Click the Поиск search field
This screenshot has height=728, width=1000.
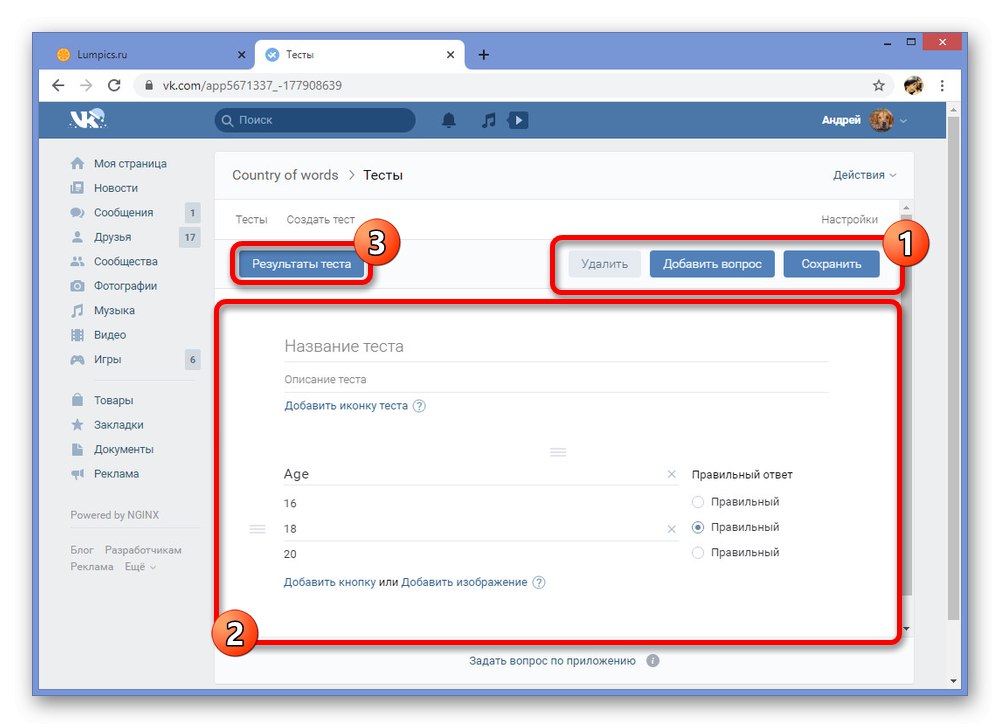315,120
